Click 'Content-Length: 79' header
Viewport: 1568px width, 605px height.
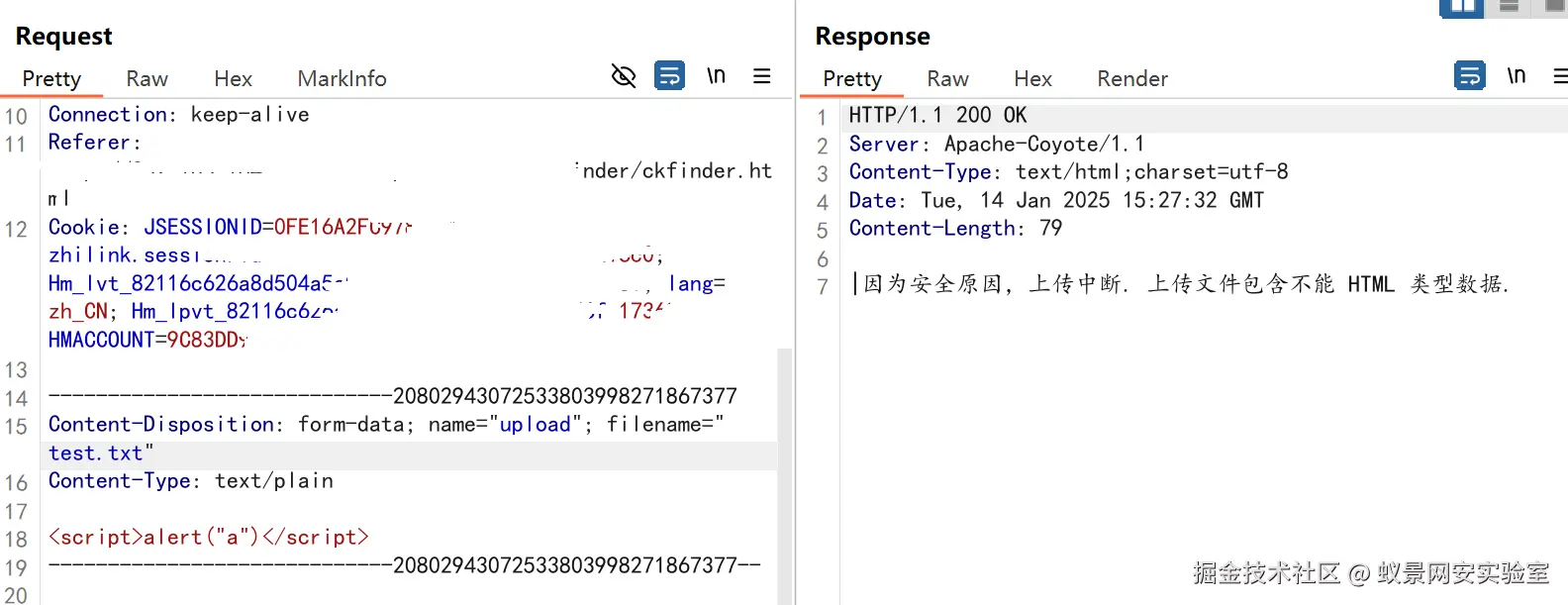pos(955,229)
